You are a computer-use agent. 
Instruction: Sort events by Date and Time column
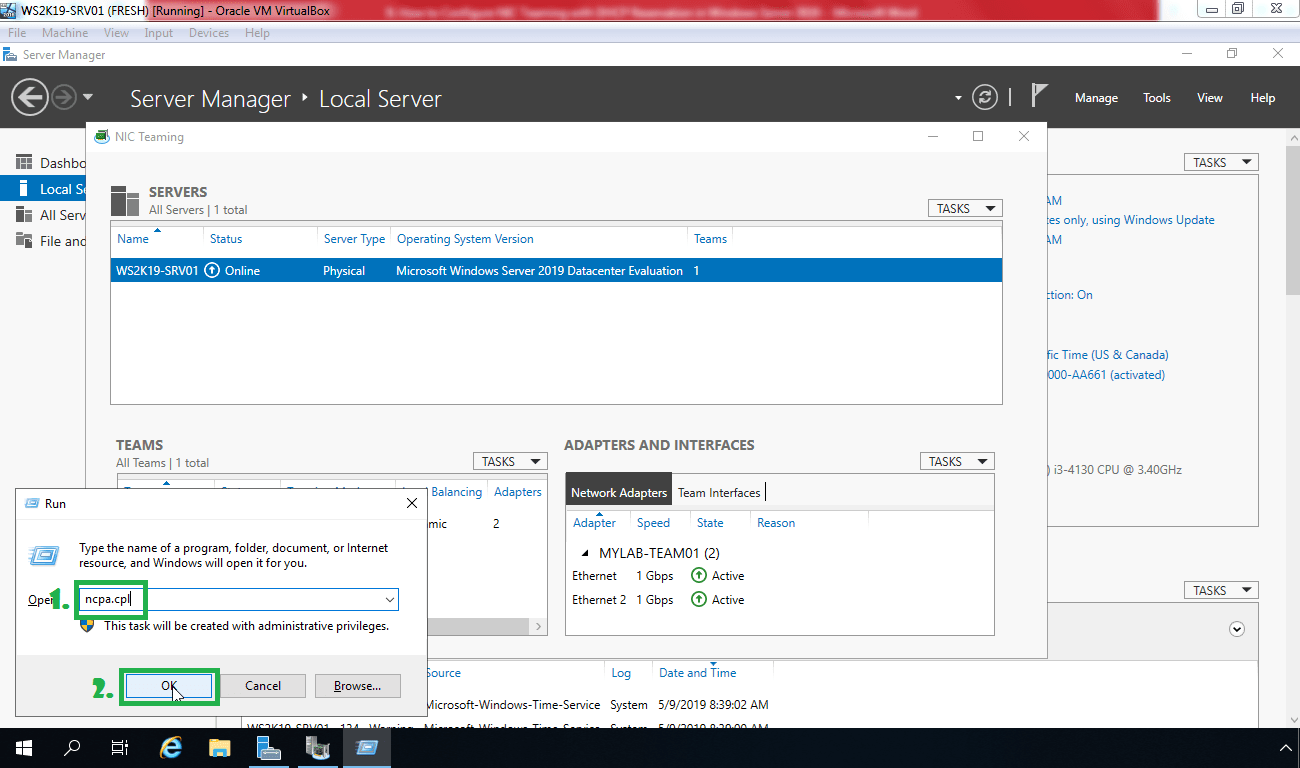[x=697, y=673]
